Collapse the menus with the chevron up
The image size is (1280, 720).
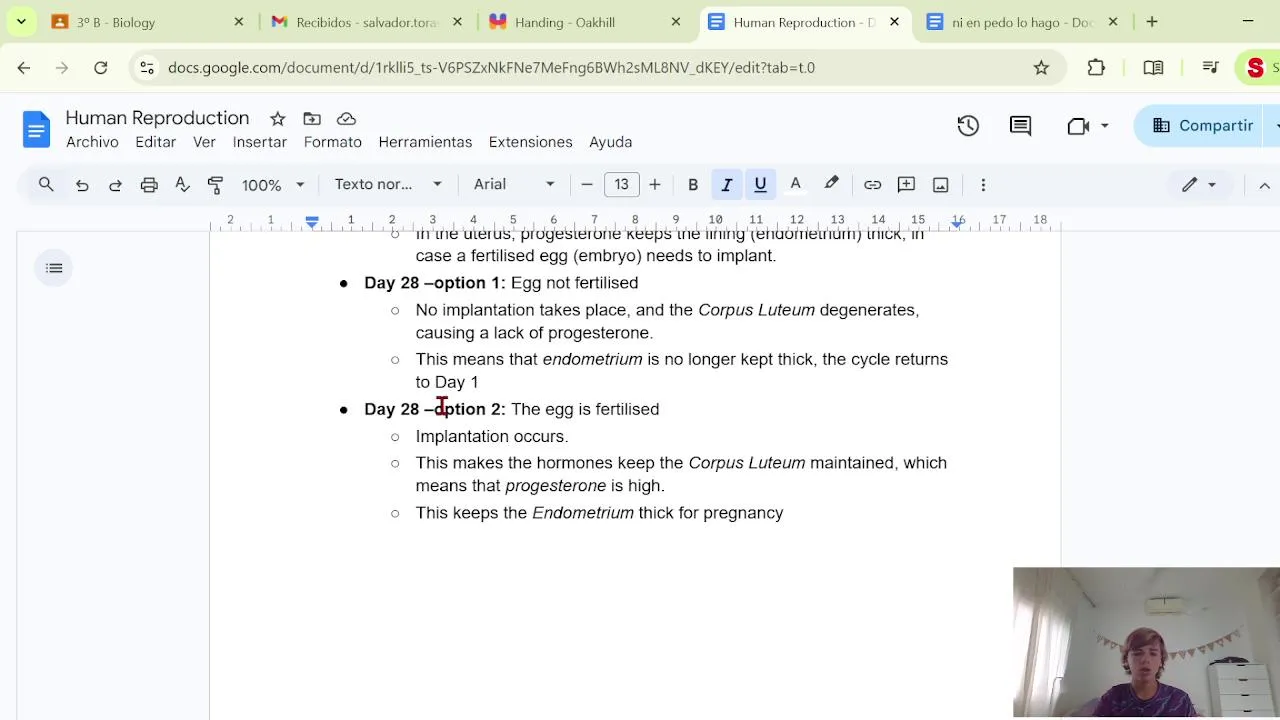click(1264, 185)
